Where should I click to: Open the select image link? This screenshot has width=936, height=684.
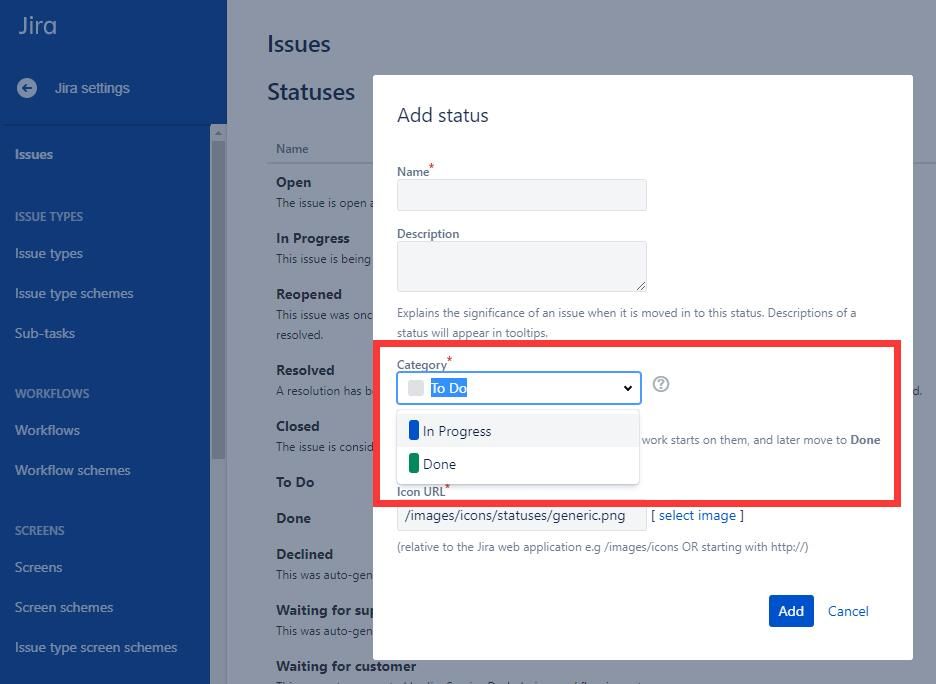coord(697,515)
